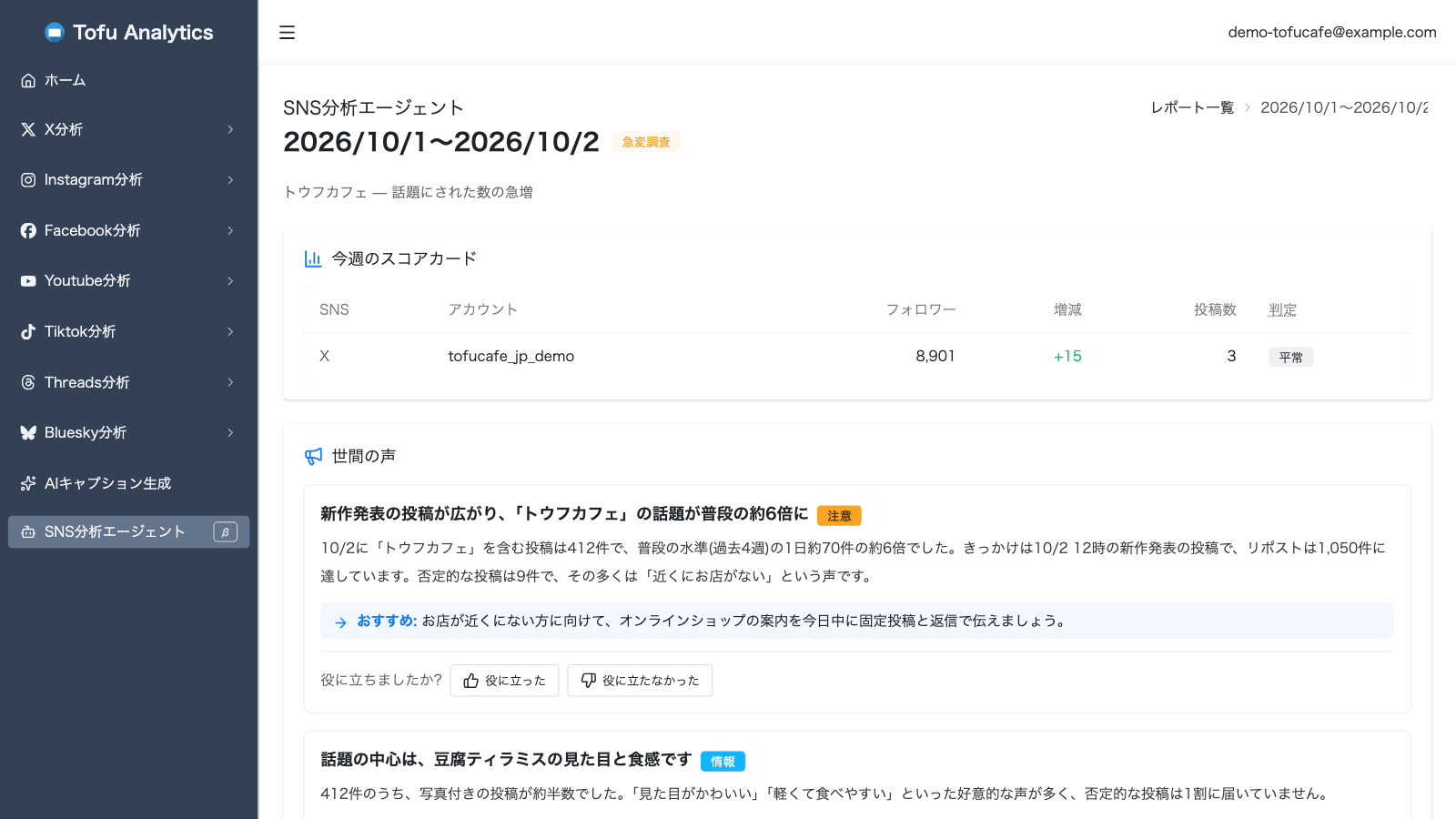Click the β badge on SNS分析エージェント
This screenshot has width=1456, height=819.
tap(225, 531)
